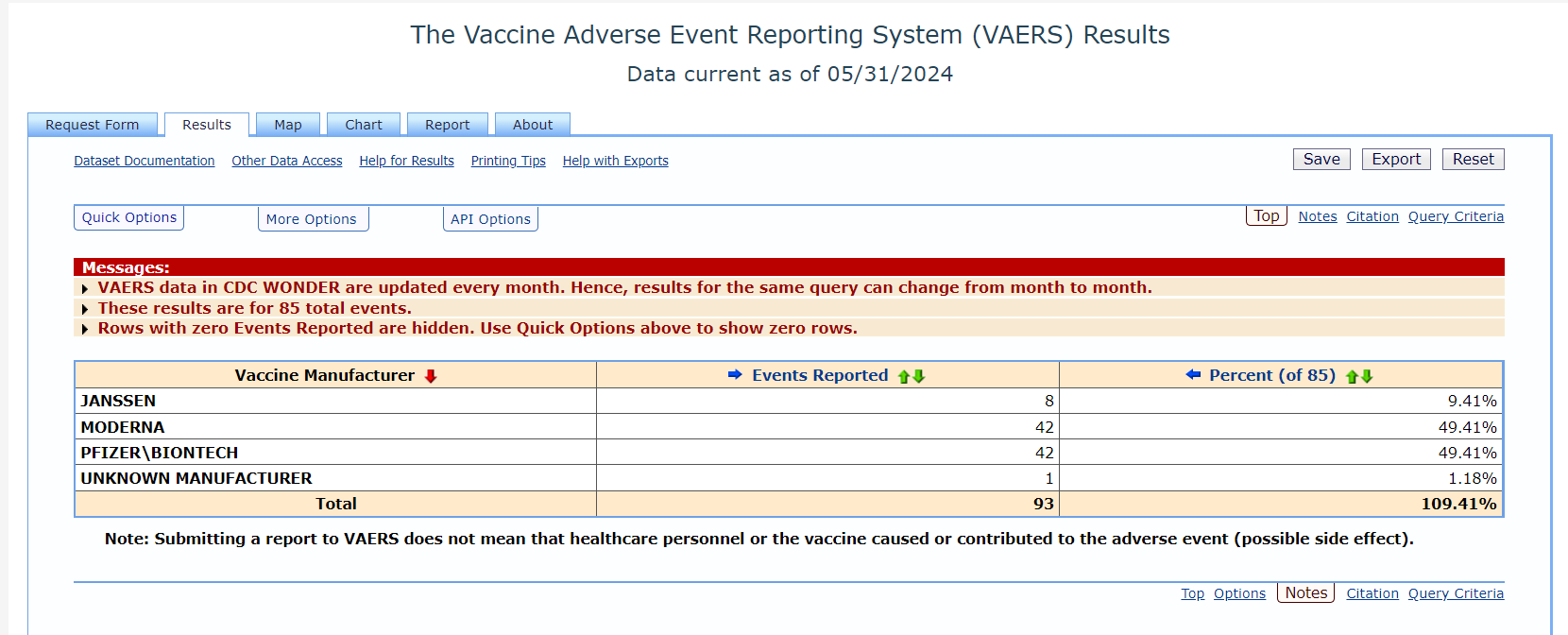Click the Data current as of 05/31/2024 text
This screenshot has width=1568, height=635.
790,75
